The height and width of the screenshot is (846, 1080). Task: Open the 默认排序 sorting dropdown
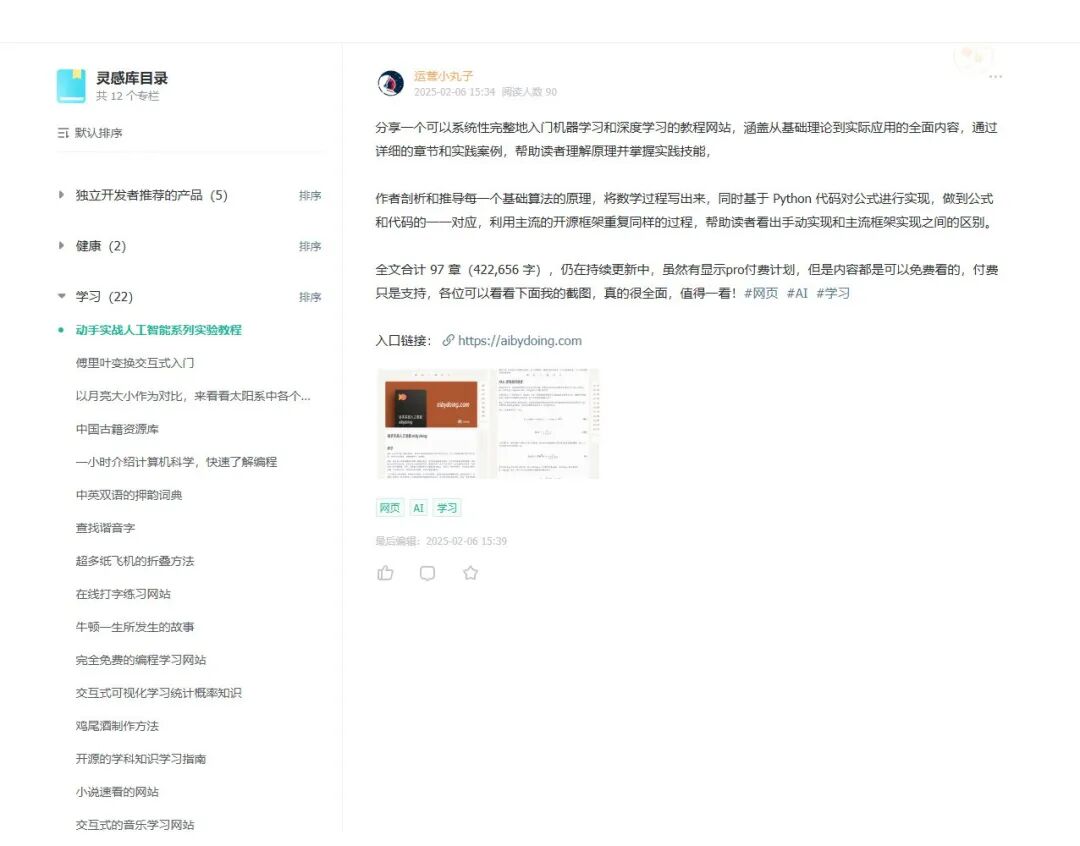tap(90, 133)
